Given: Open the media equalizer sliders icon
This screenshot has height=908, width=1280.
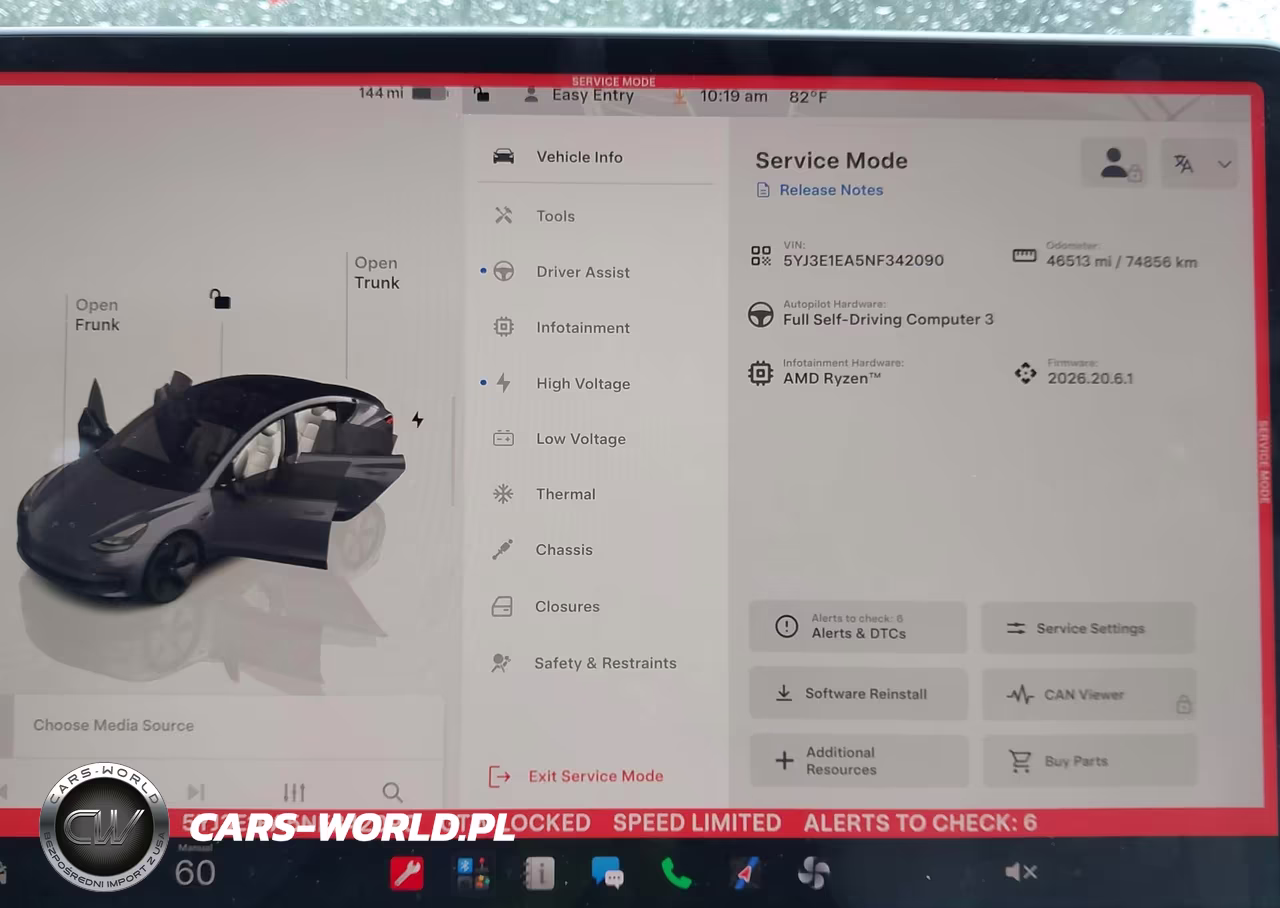Looking at the screenshot, I should click(294, 792).
